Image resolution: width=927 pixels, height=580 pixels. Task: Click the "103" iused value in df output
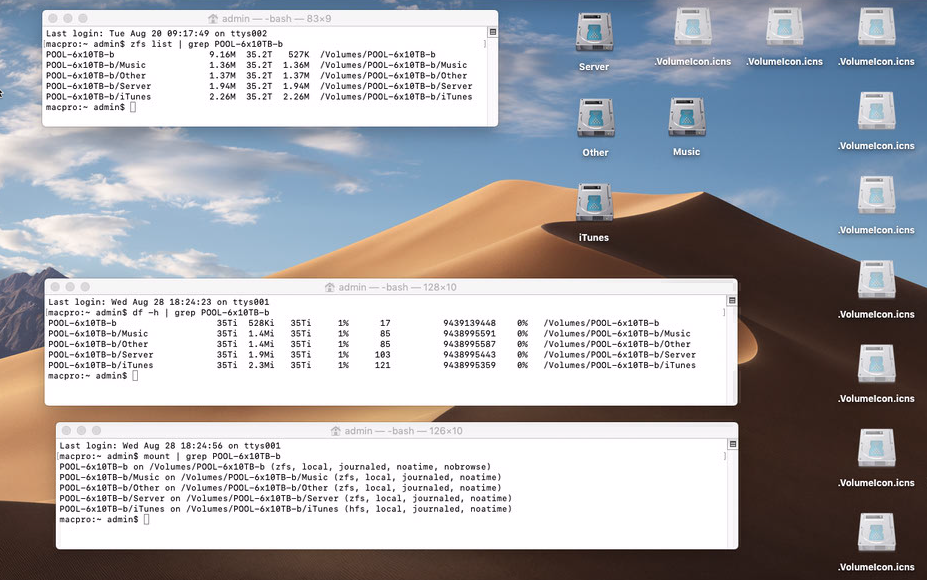tap(383, 355)
